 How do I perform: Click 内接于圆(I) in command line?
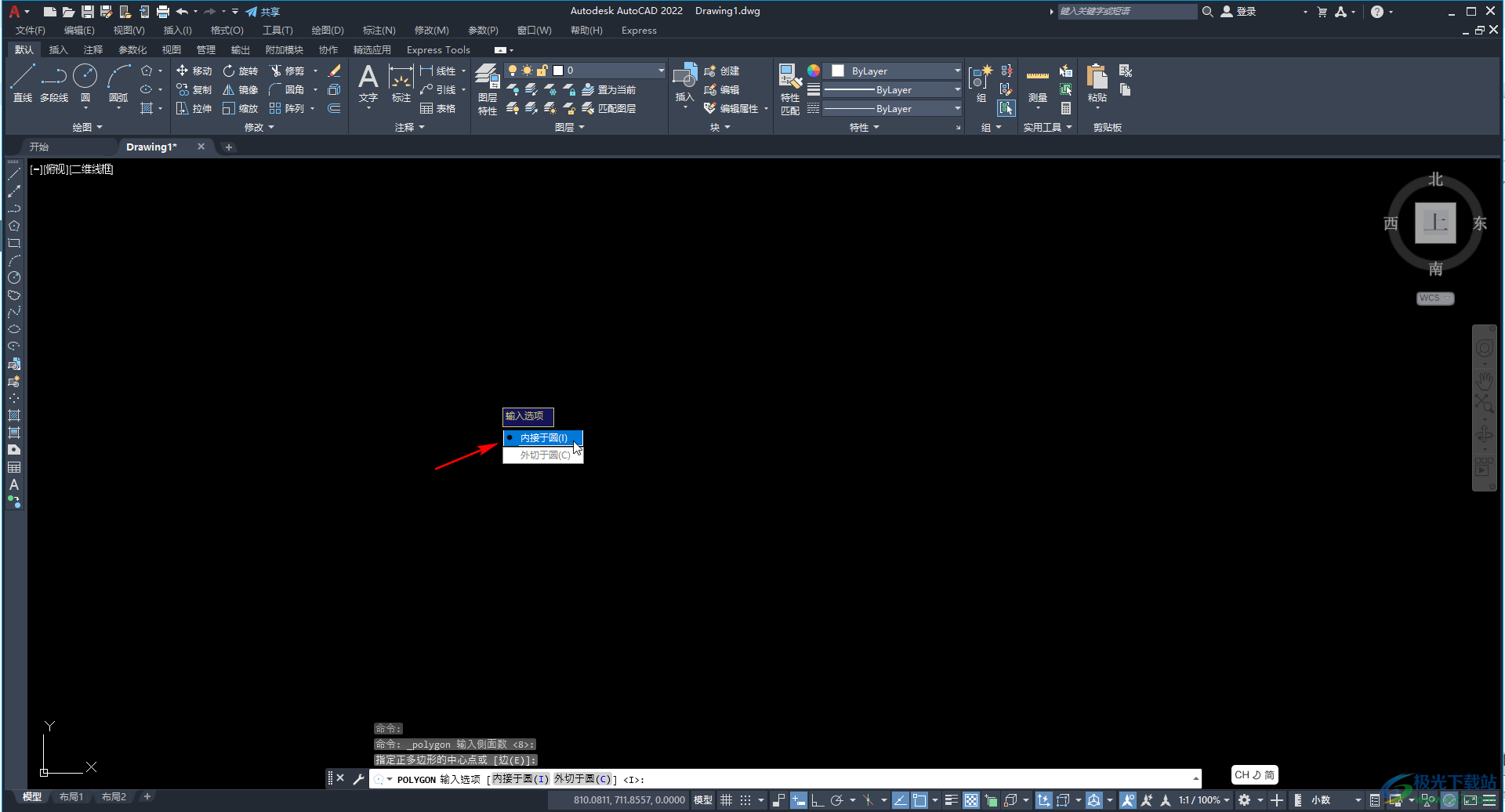(520, 779)
